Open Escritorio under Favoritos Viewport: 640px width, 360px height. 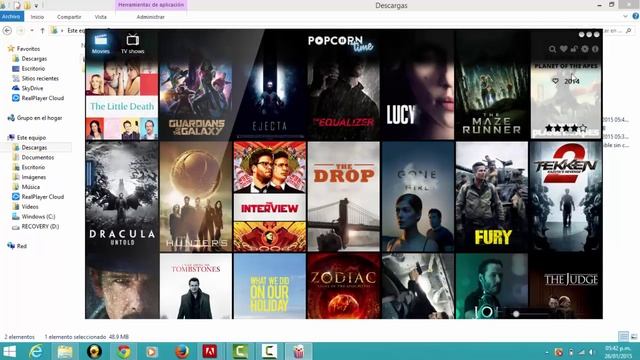pyautogui.click(x=33, y=69)
